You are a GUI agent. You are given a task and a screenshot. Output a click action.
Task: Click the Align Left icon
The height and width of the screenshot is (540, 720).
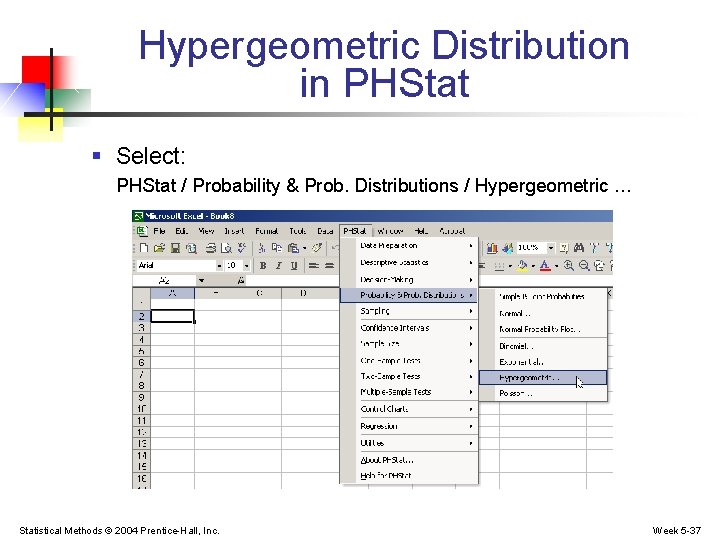[x=314, y=265]
